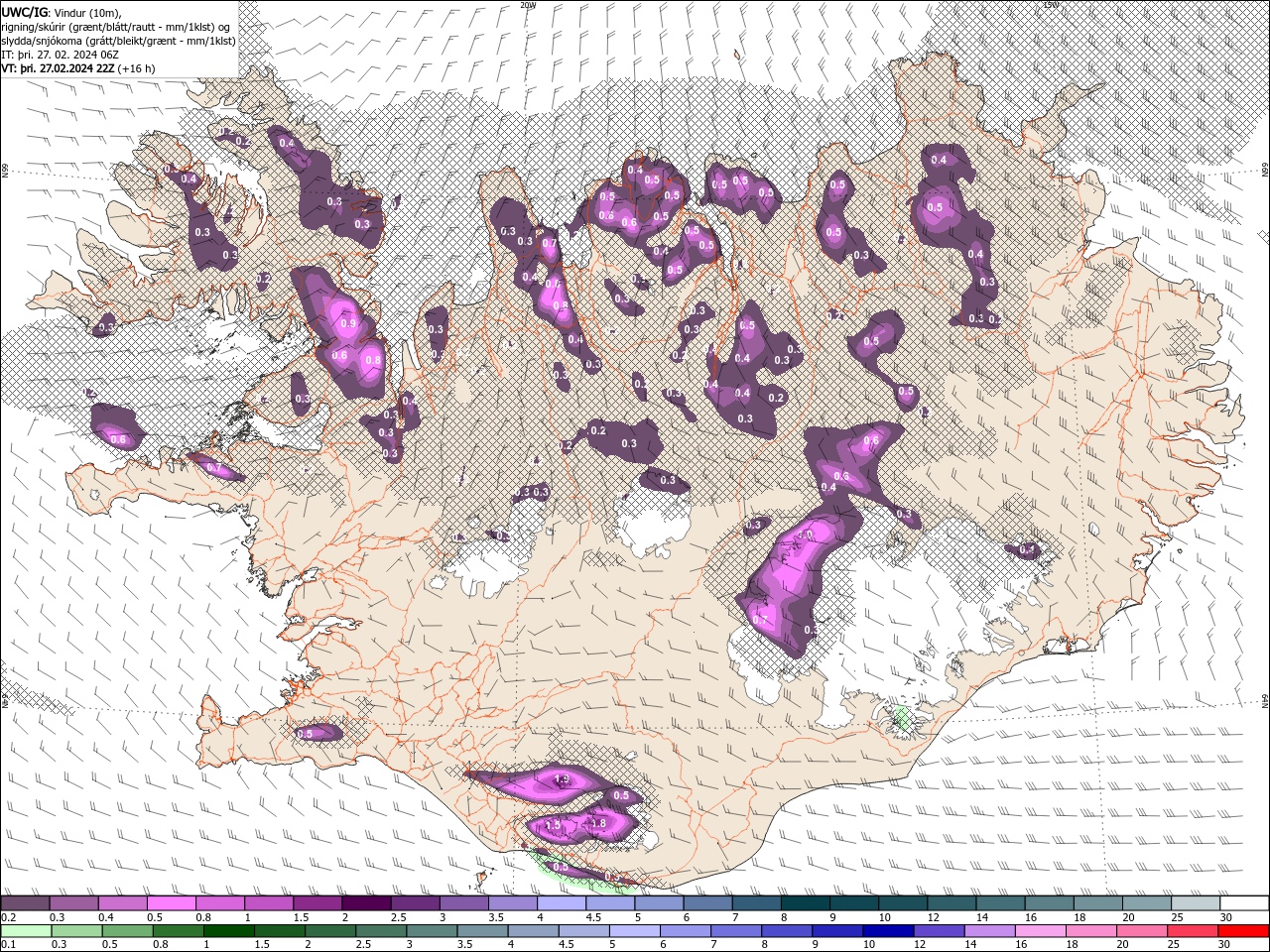Click the '30' label in the lower legend row
This screenshot has height=952, width=1270.
1222,945
